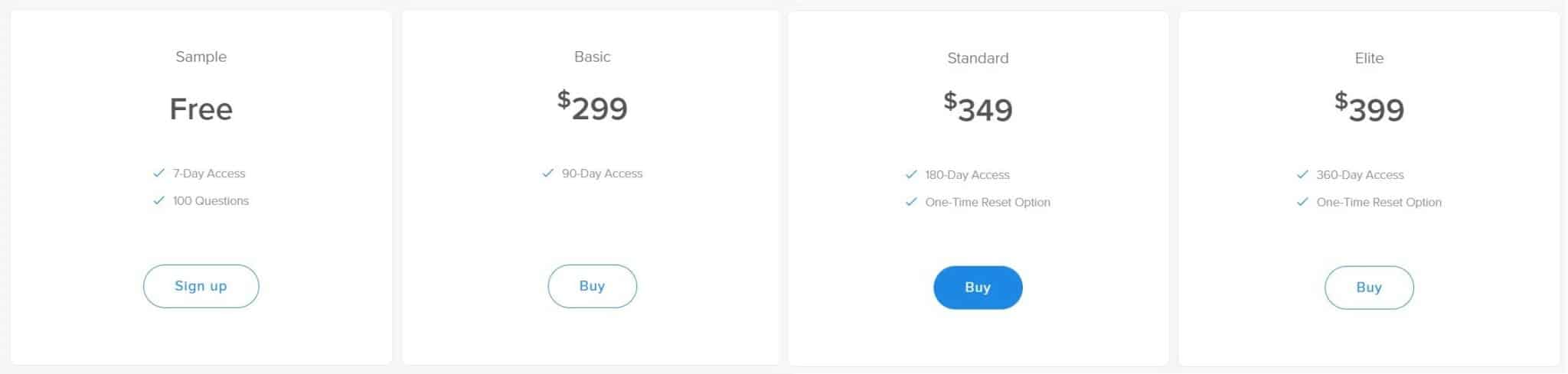Select the Sample plan title
Viewport: 1568px width, 374px height.
pyautogui.click(x=201, y=57)
